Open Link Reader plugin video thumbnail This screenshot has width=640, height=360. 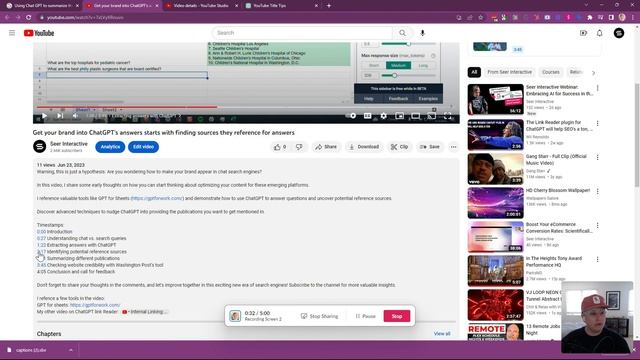(496, 135)
